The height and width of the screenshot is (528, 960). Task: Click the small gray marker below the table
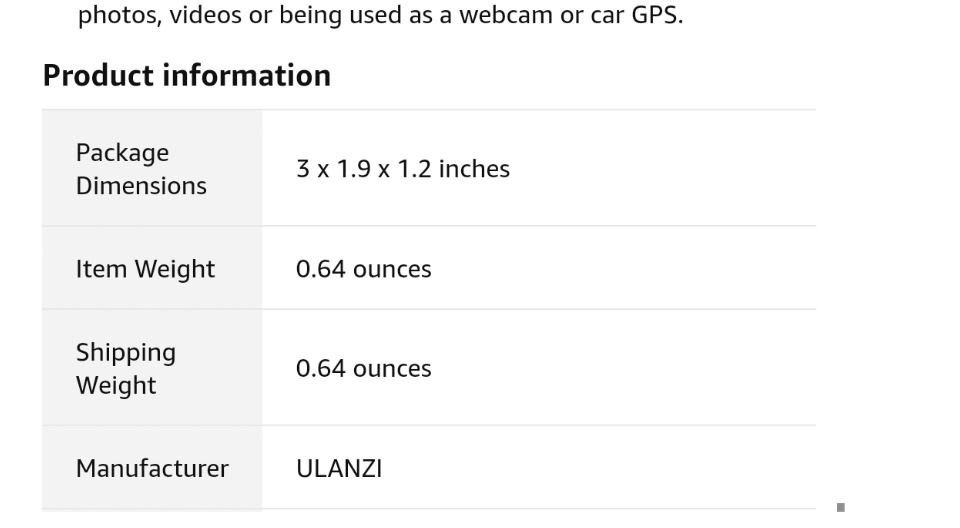(x=841, y=507)
